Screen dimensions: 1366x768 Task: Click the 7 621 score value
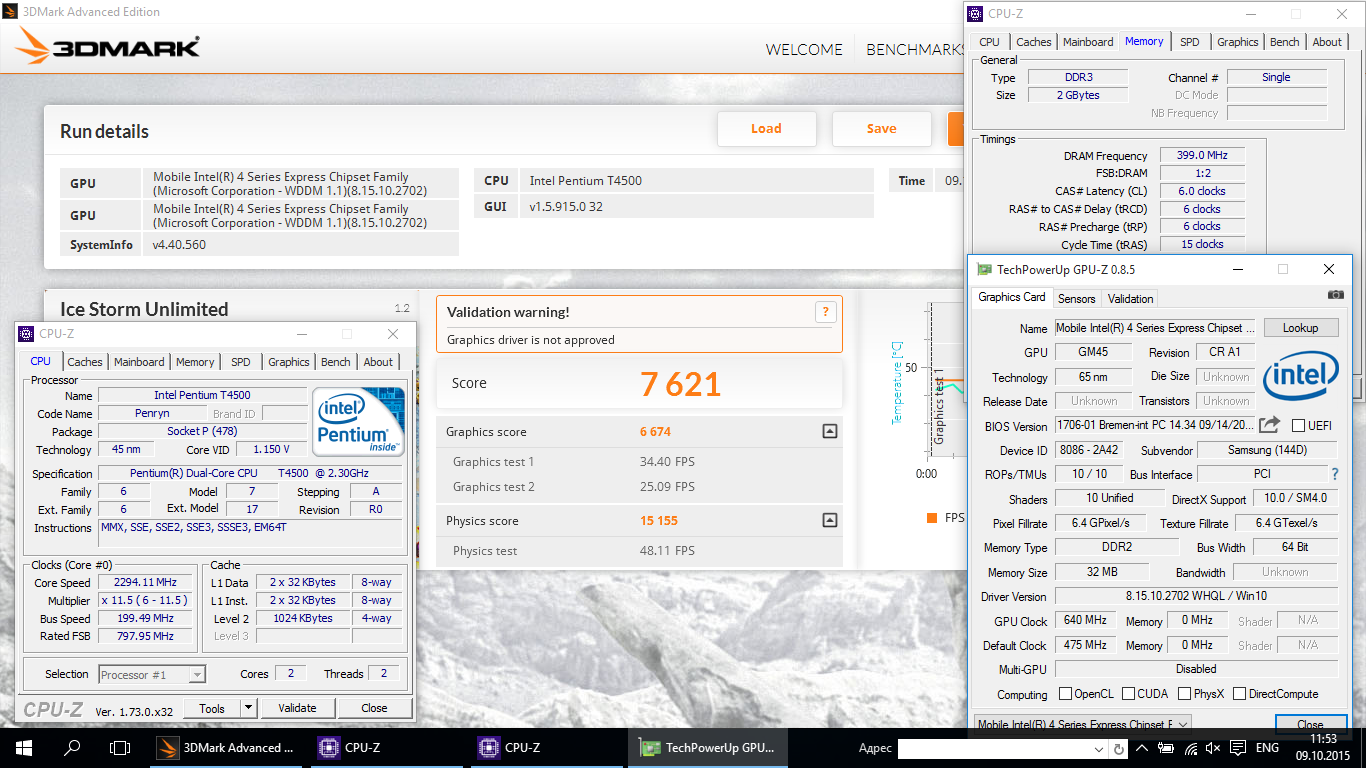coord(680,383)
